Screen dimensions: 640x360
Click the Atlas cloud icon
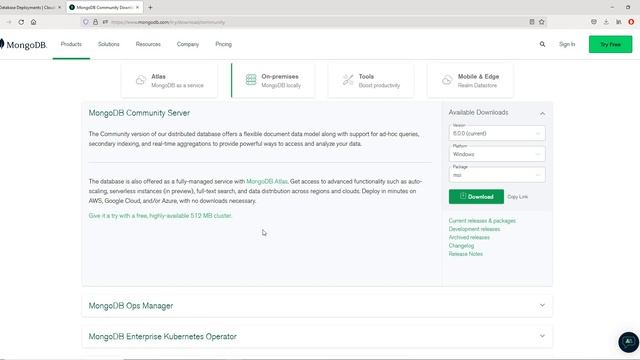141,80
